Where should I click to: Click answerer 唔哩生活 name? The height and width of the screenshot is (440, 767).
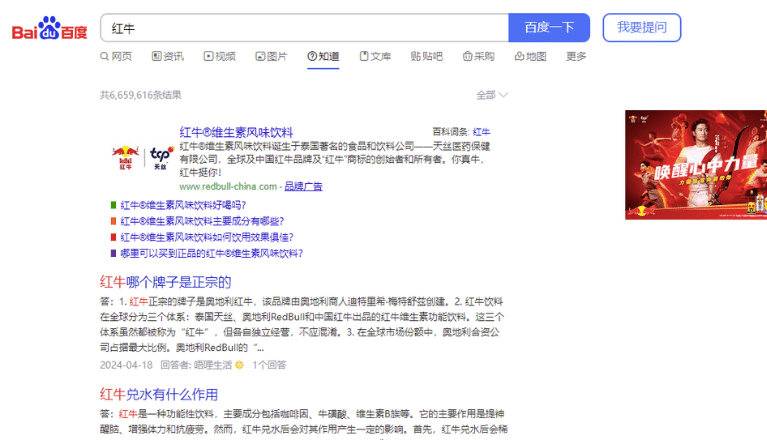(x=213, y=365)
